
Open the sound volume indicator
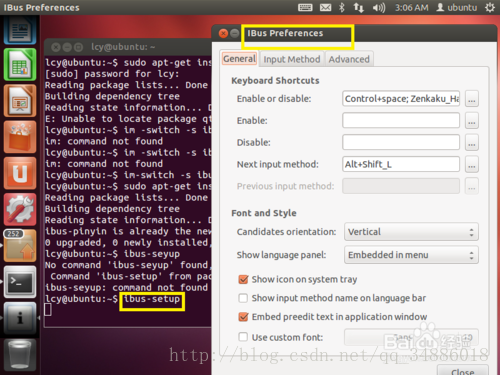(x=379, y=7)
